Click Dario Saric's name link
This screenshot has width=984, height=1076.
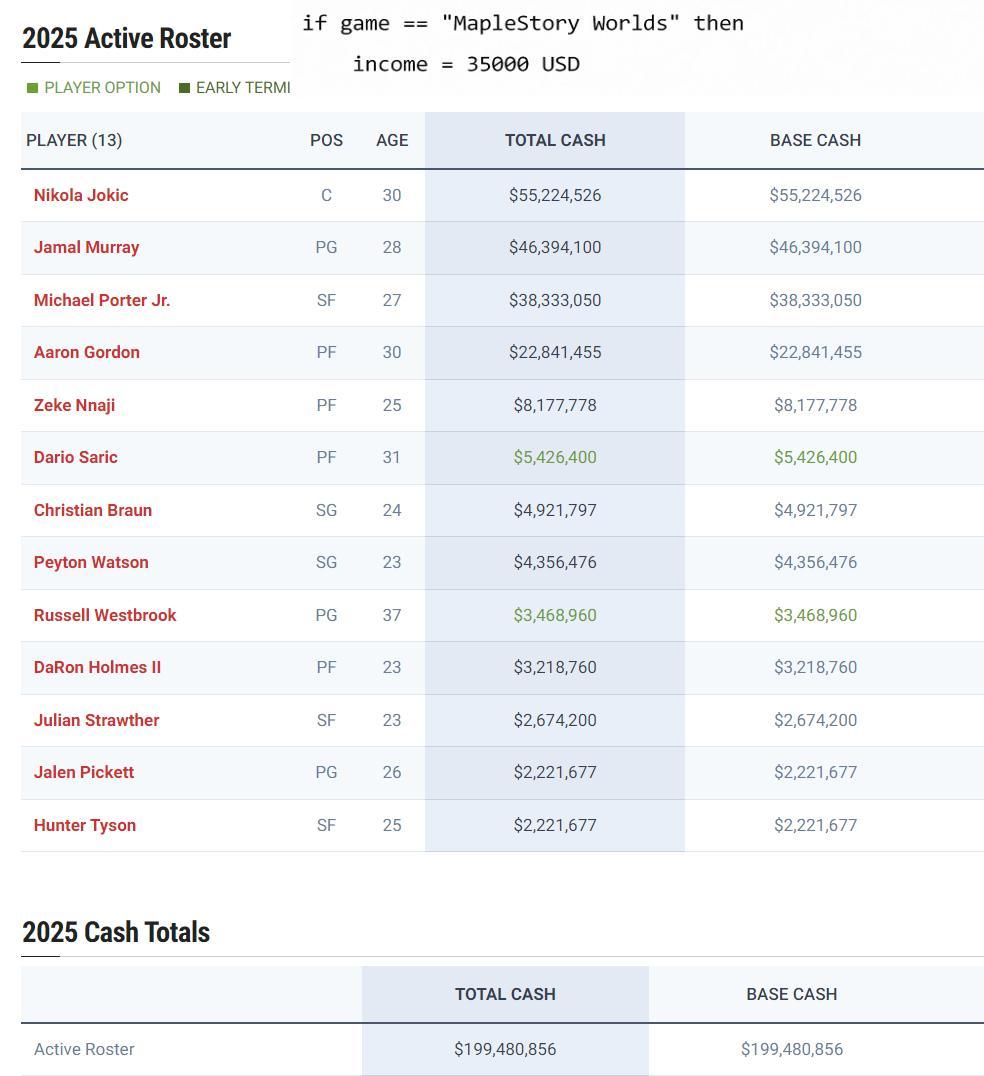pos(76,457)
